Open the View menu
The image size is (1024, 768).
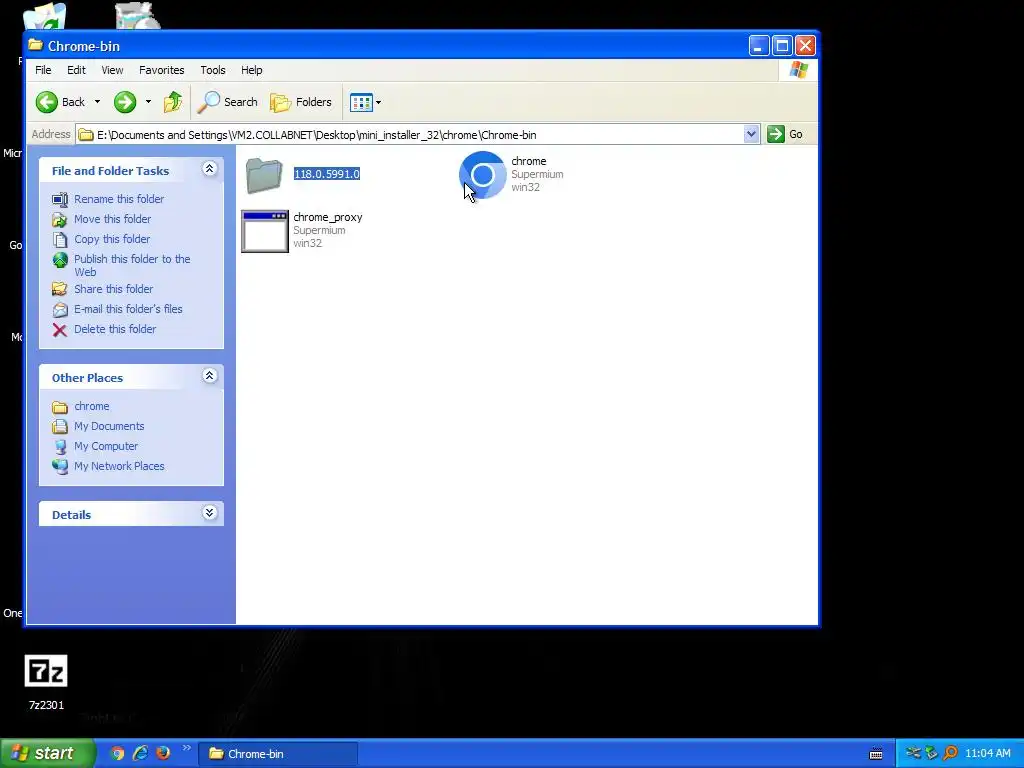click(x=112, y=70)
